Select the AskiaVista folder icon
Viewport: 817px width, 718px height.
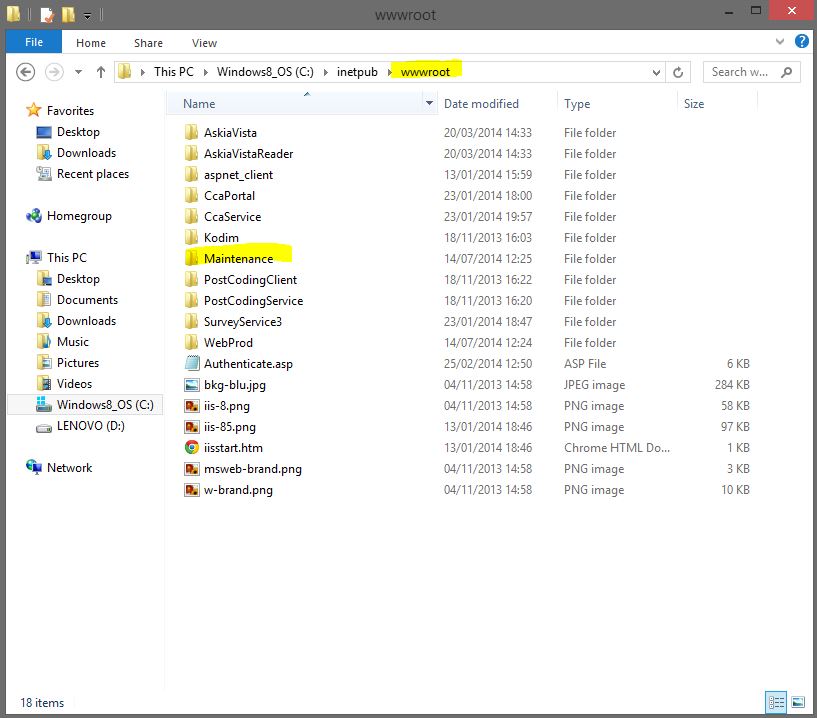[x=192, y=132]
